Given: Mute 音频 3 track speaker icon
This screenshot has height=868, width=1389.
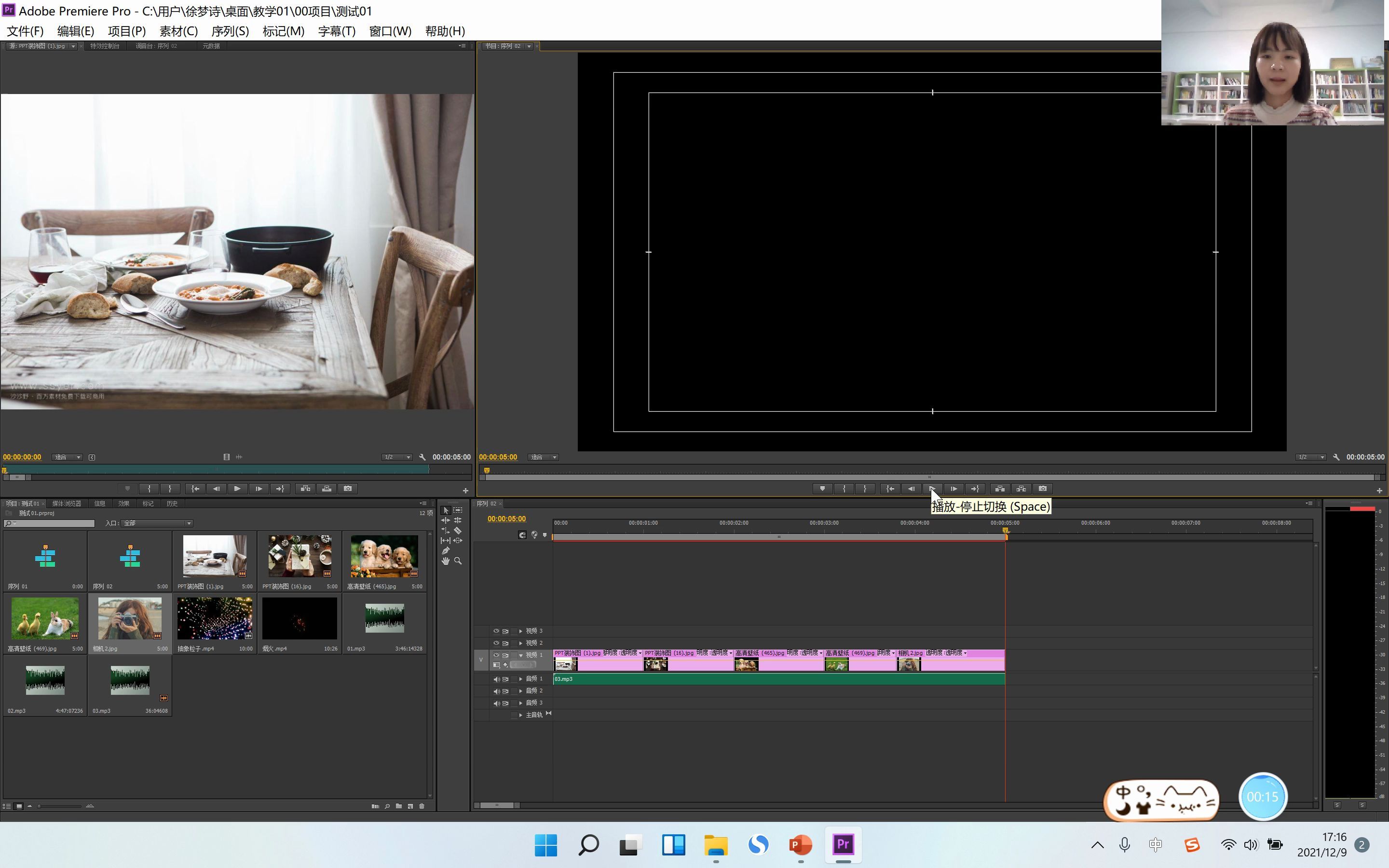Looking at the screenshot, I should point(496,704).
